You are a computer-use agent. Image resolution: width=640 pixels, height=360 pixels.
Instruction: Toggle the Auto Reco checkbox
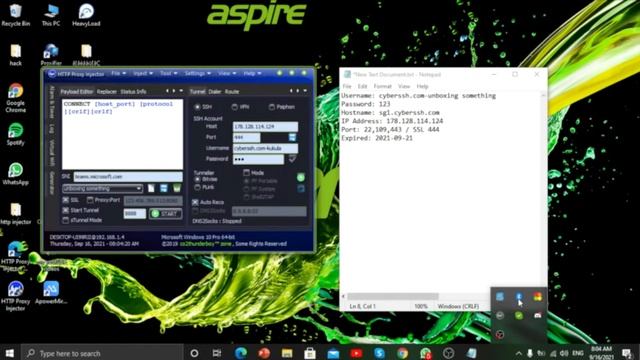pos(196,202)
